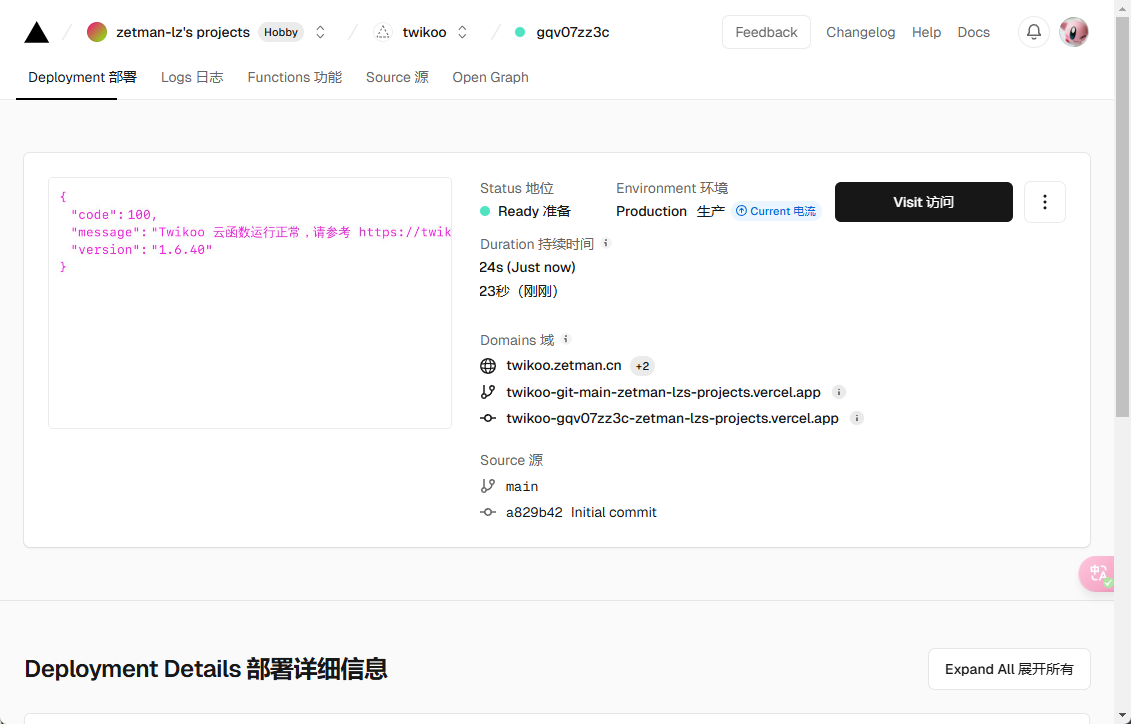
Task: Open the team switcher chevrons beside Hobby
Action: point(320,32)
